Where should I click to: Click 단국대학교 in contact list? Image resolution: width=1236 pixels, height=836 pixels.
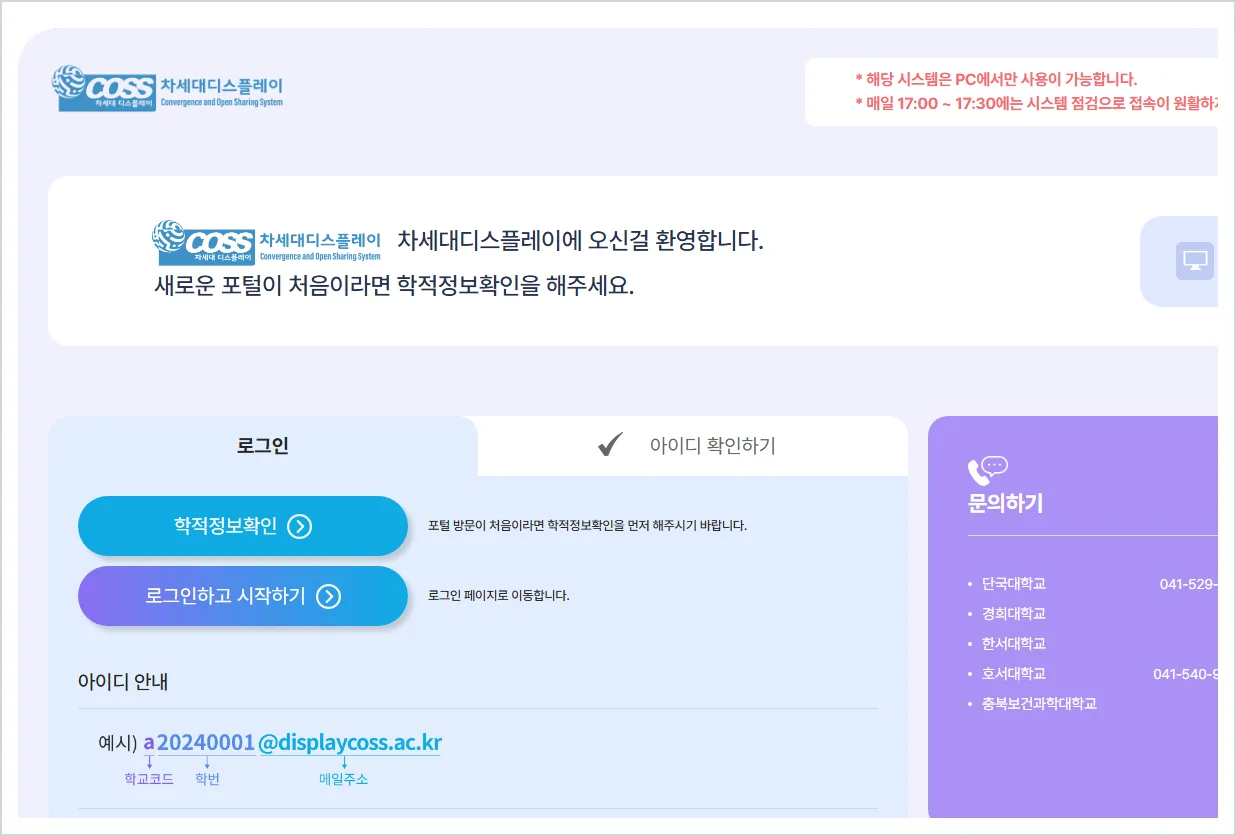coord(1013,584)
